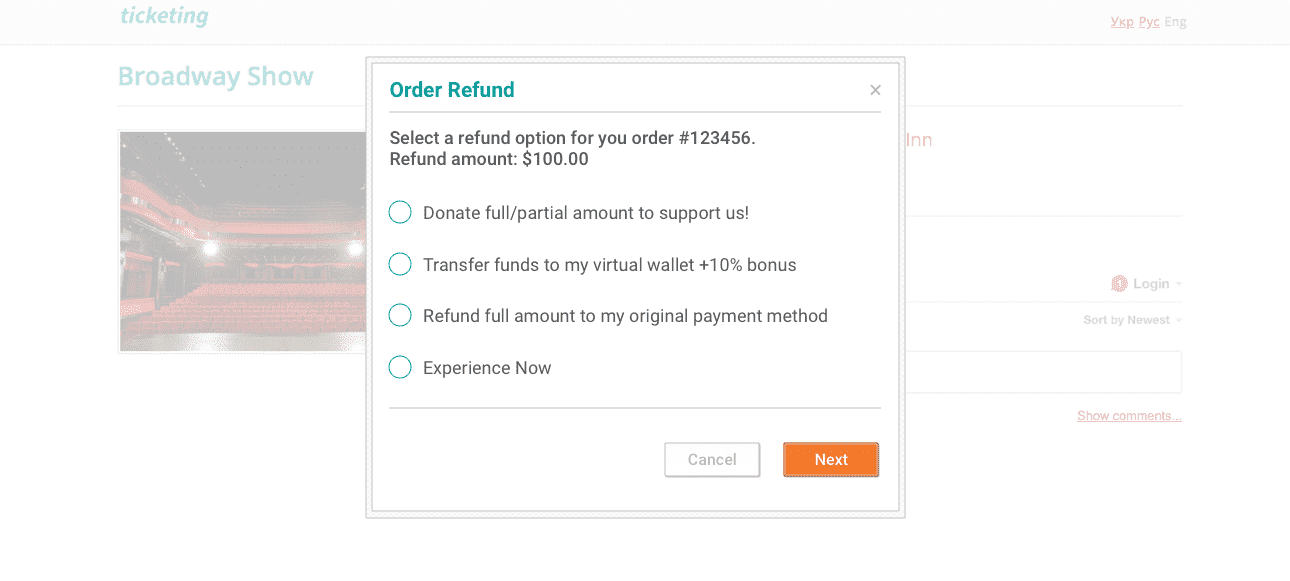1290x581 pixels.
Task: Click the Order Refund dialog title
Action: pyautogui.click(x=452, y=90)
